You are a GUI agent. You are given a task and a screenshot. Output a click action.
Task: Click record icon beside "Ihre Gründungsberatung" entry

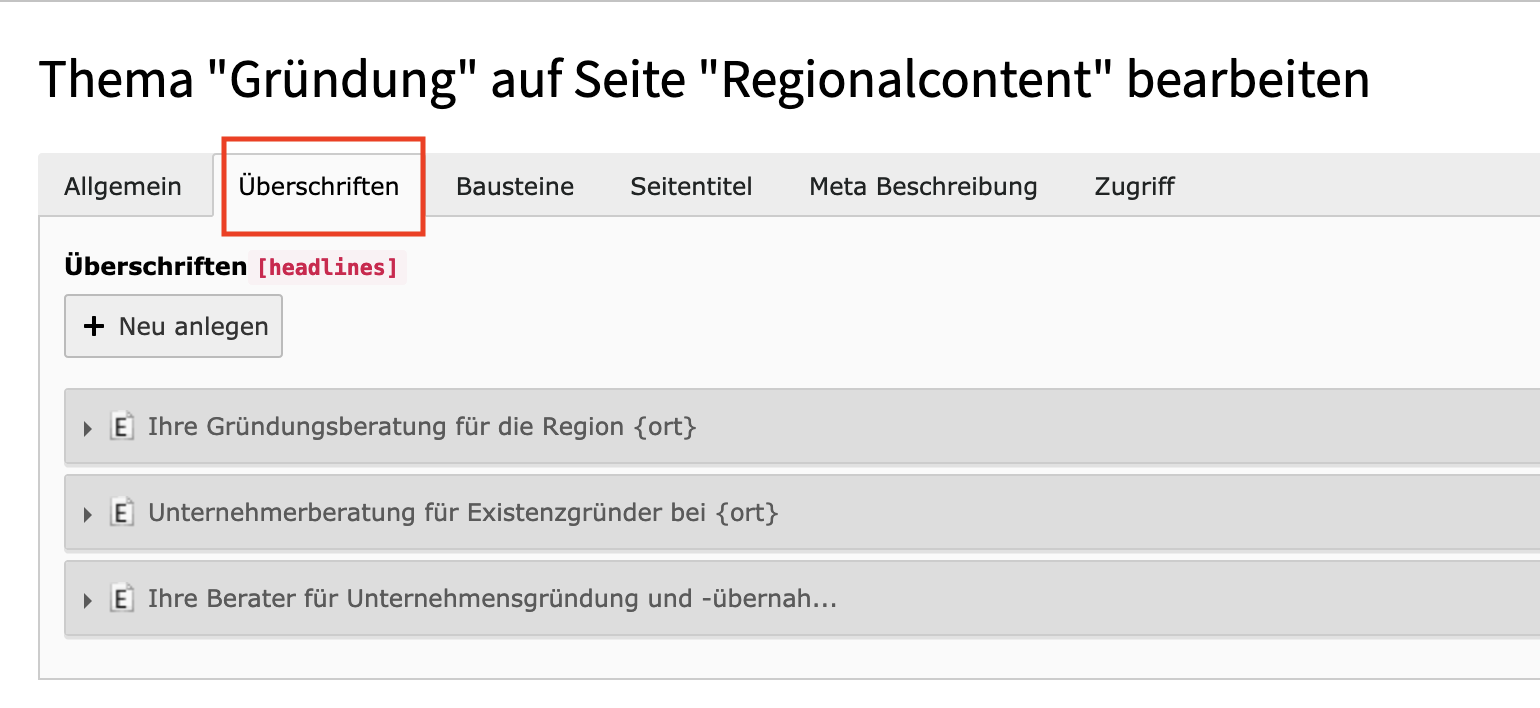pyautogui.click(x=122, y=427)
